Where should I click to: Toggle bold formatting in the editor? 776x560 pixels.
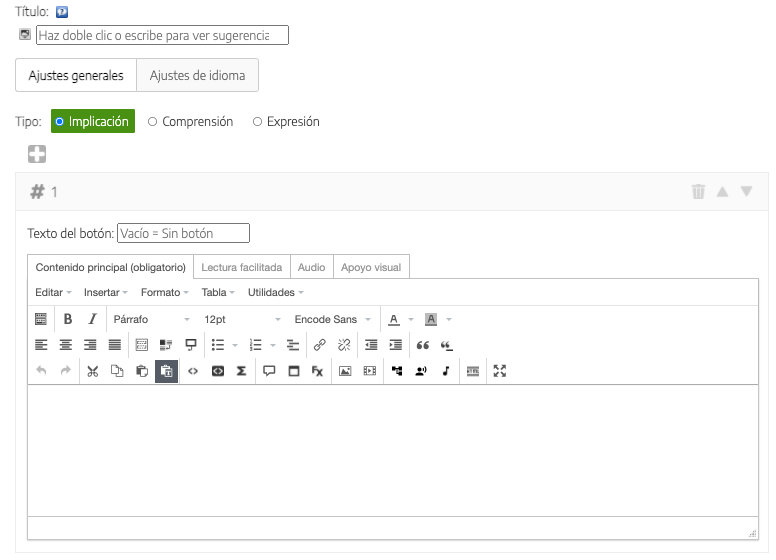click(x=68, y=319)
